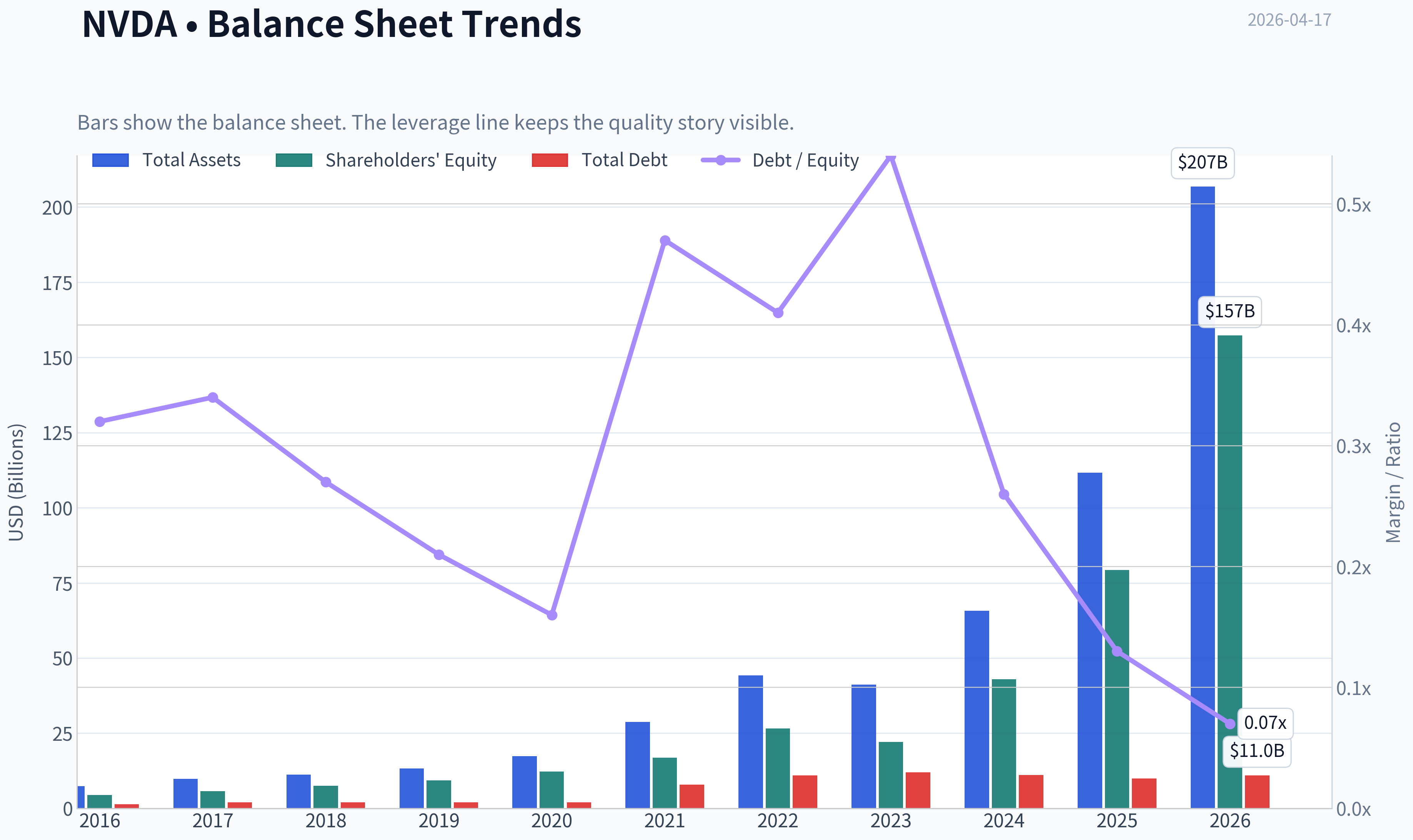
Task: Click the Total Debt legend label
Action: [x=625, y=160]
